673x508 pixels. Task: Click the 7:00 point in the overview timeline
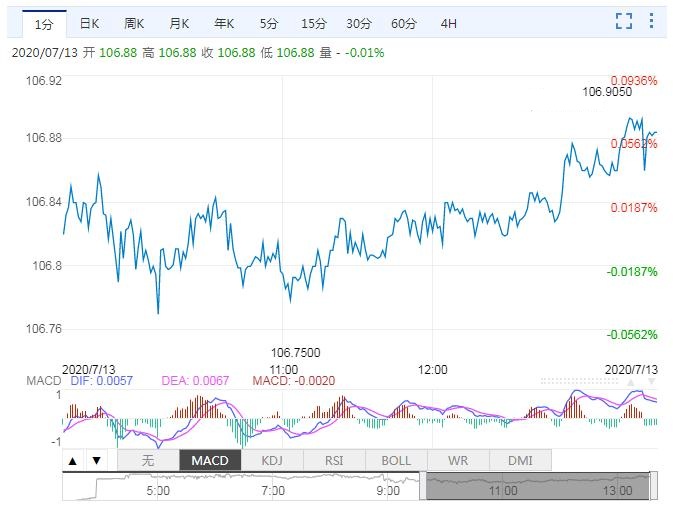(273, 490)
